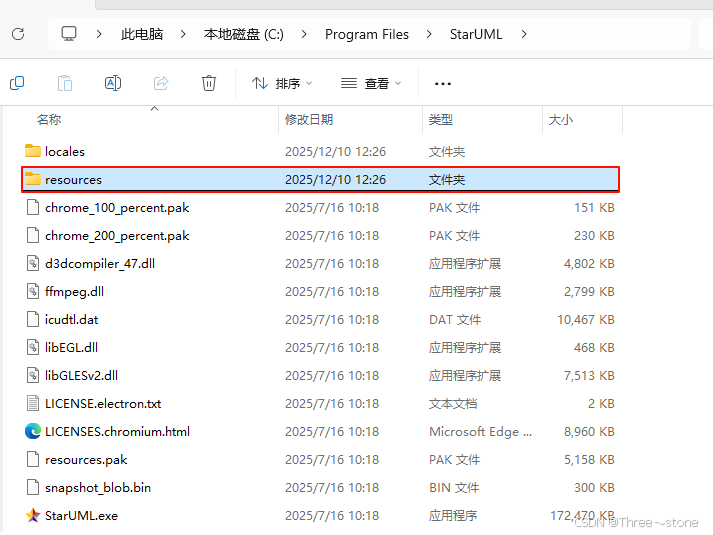
Task: Click the rename icon in toolbar
Action: click(113, 83)
